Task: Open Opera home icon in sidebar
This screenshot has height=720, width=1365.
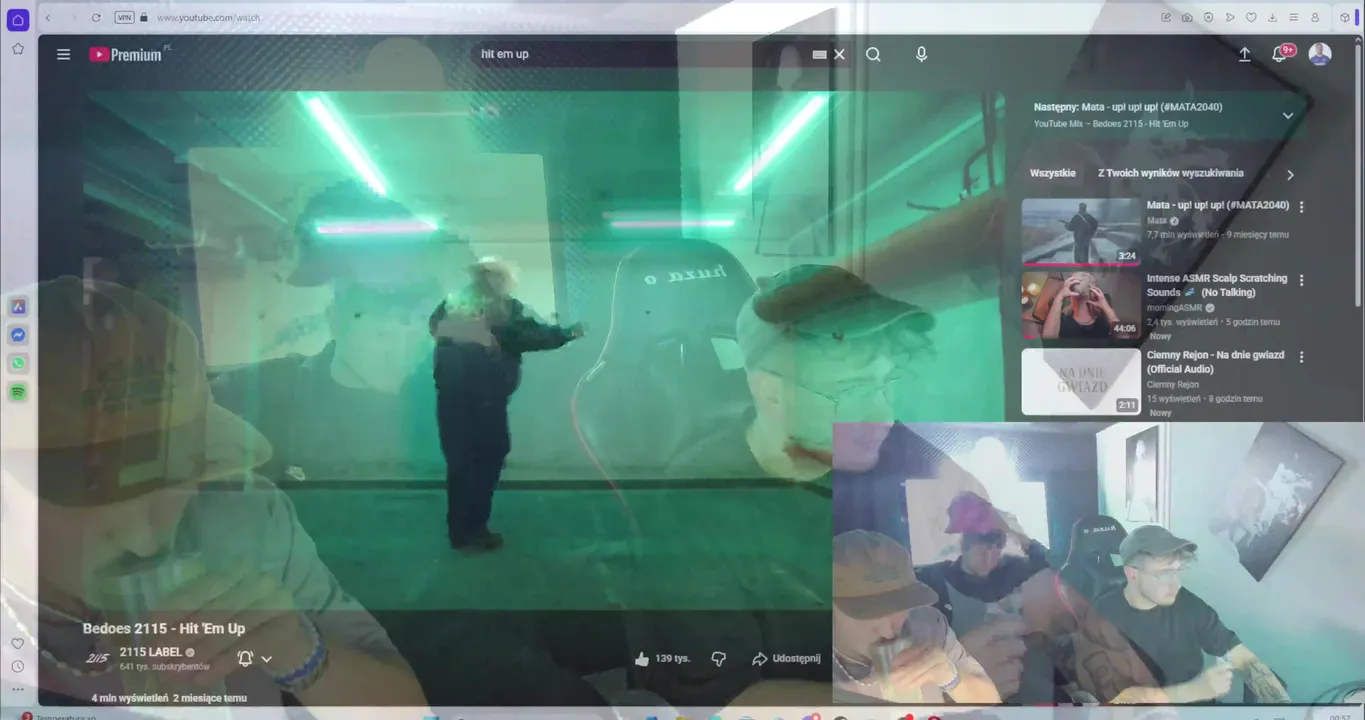Action: pyautogui.click(x=17, y=20)
